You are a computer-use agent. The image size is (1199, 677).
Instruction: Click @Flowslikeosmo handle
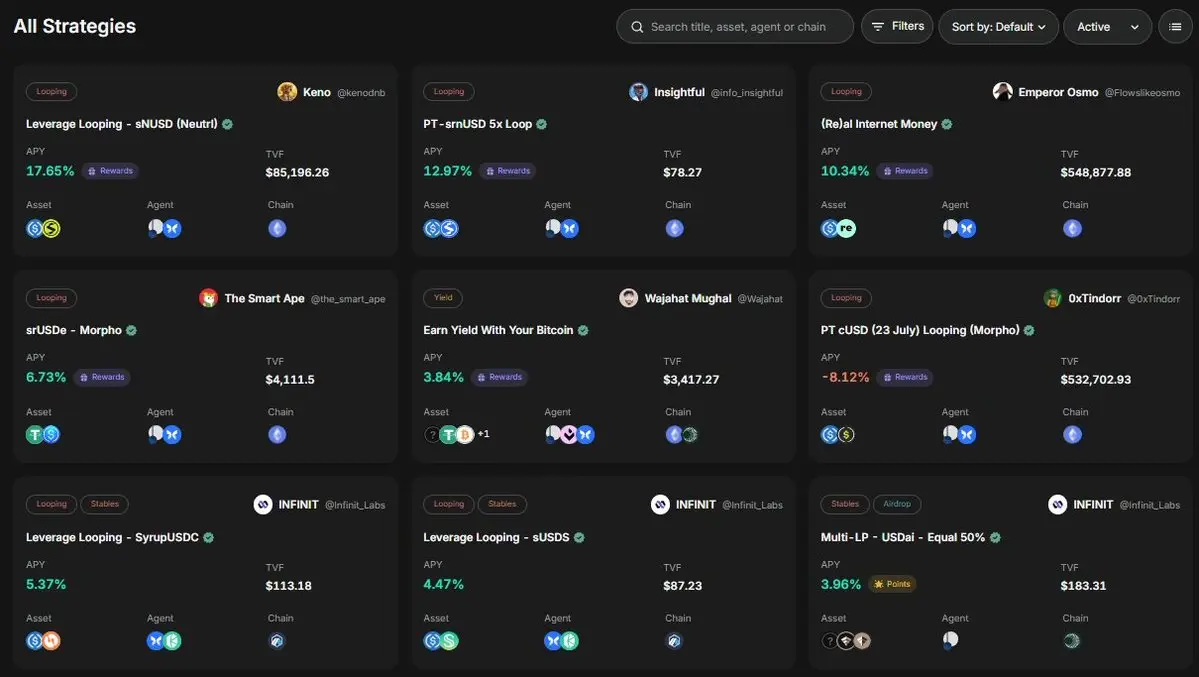click(1142, 93)
